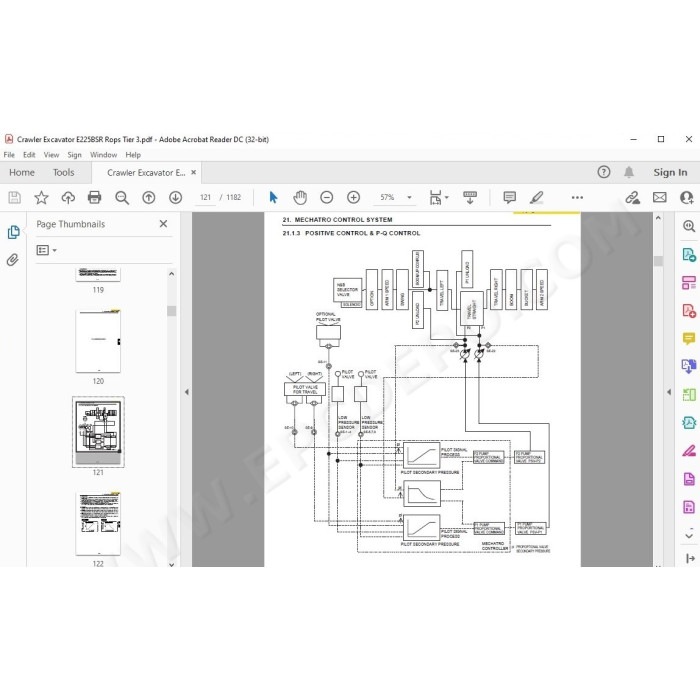Click the document vertical scrollbar thumb
The image size is (700, 700).
tap(658, 261)
